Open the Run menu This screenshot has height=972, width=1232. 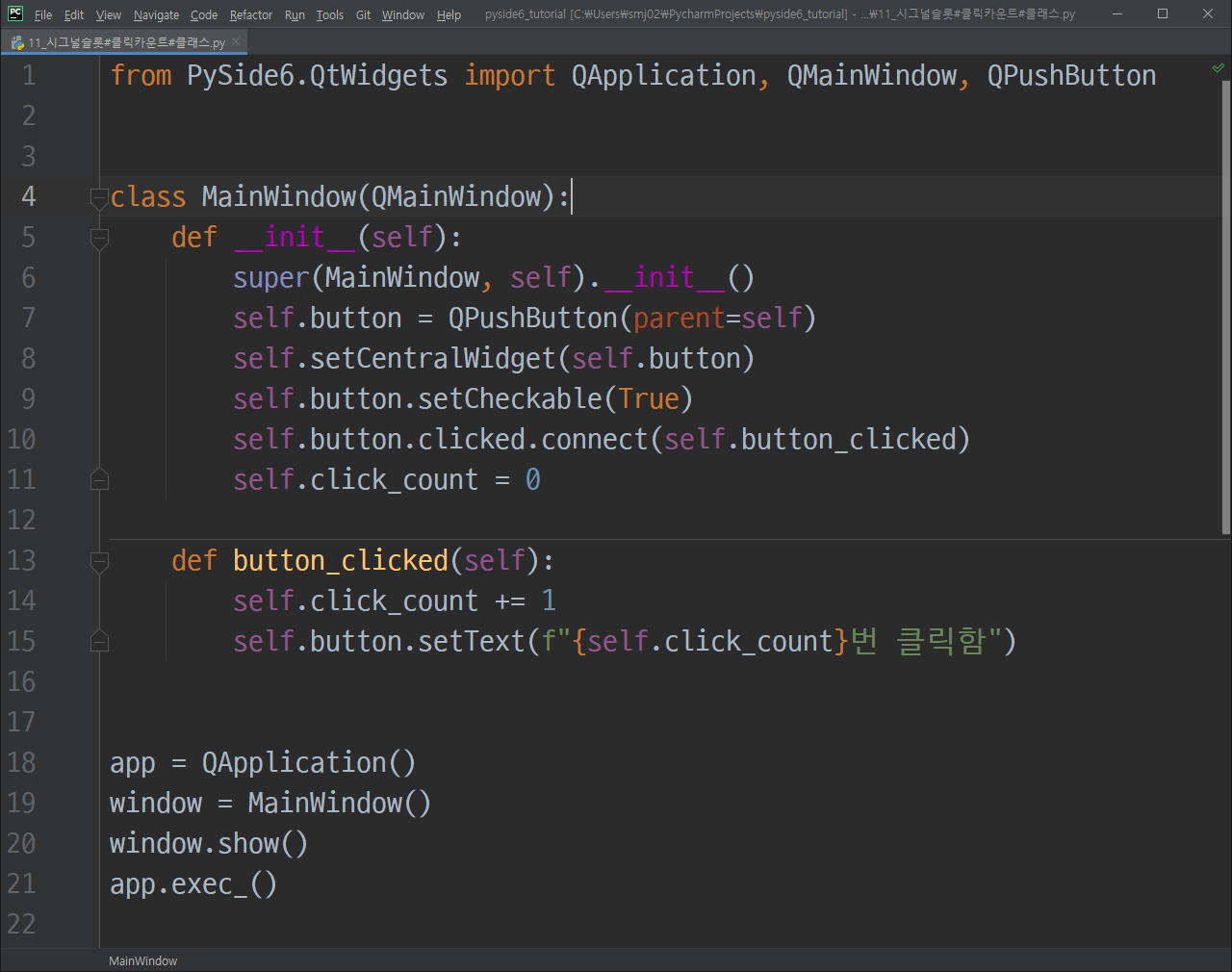coord(295,14)
